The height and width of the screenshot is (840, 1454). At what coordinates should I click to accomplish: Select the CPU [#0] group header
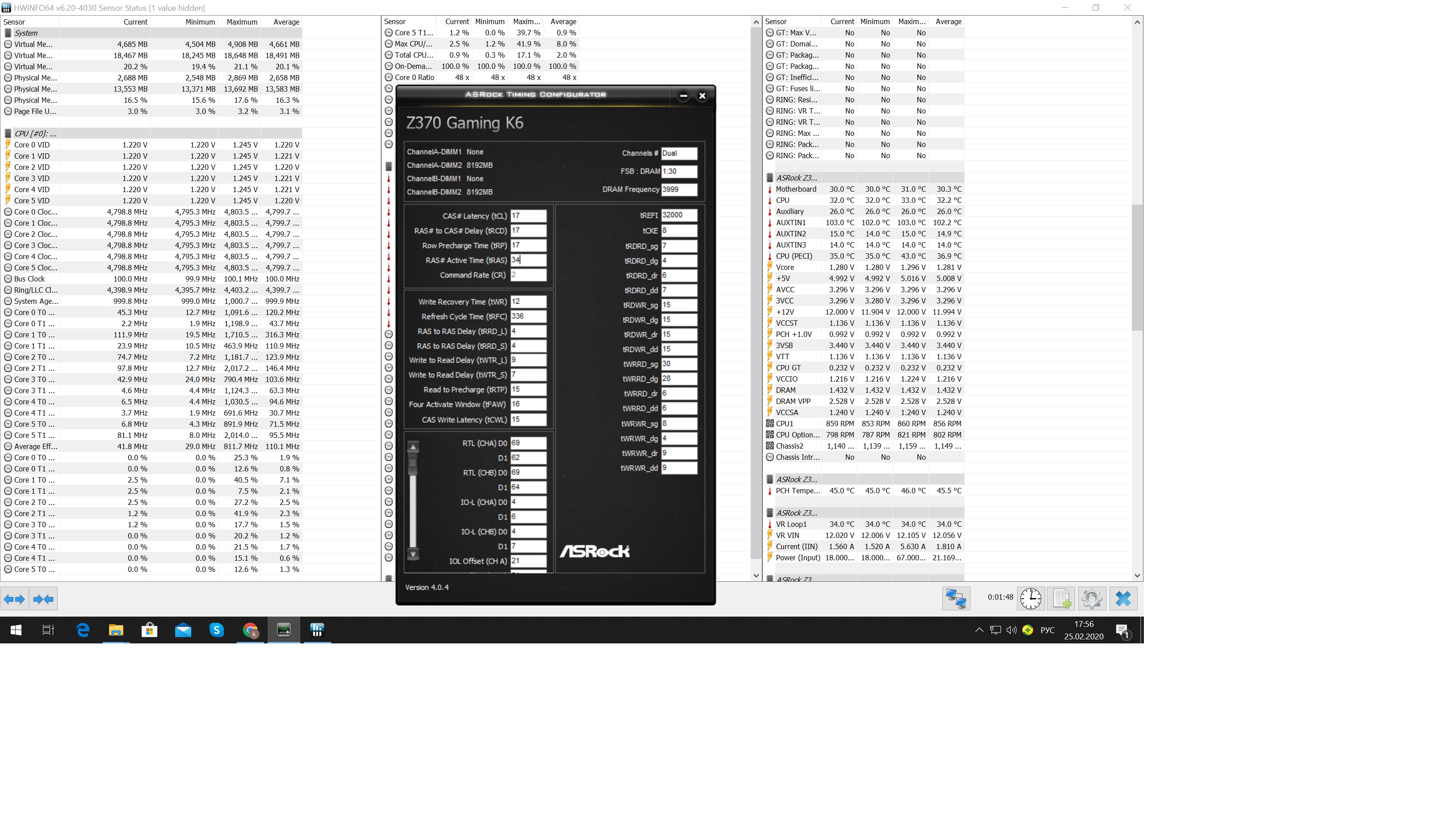pyautogui.click(x=34, y=133)
